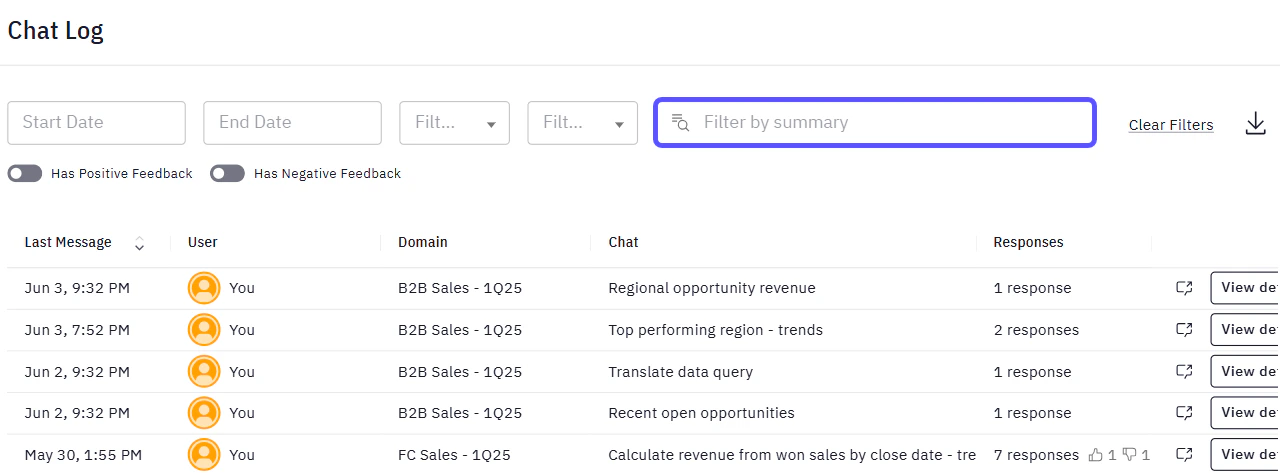Click 'Has Positive Feedback' label

pyautogui.click(x=121, y=174)
